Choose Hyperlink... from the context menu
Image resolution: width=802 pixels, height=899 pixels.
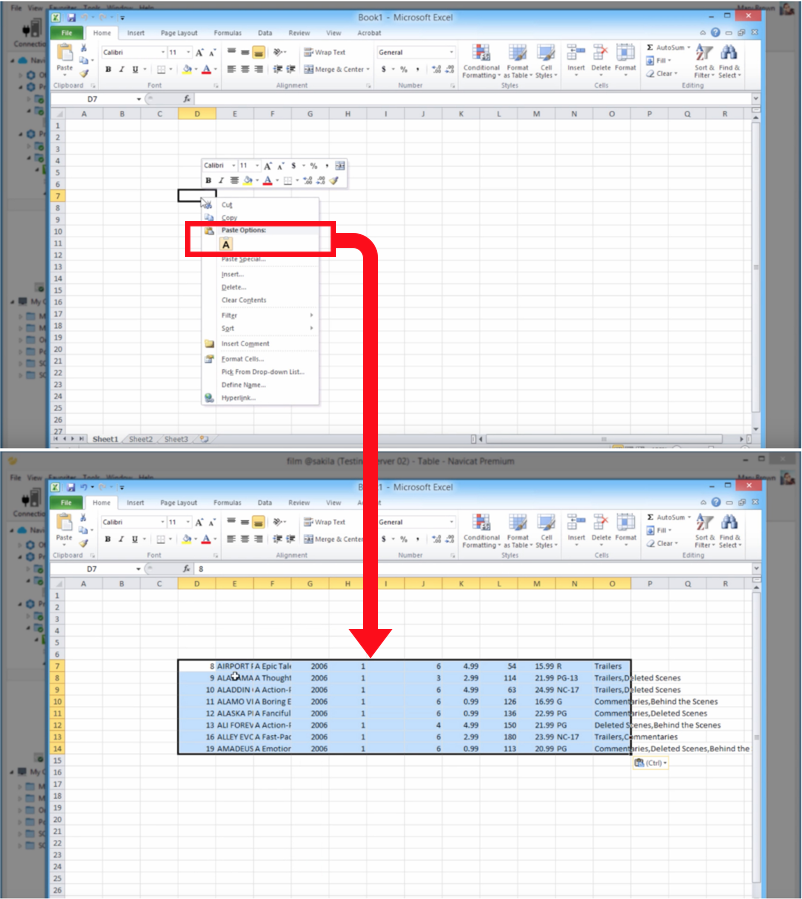238,398
